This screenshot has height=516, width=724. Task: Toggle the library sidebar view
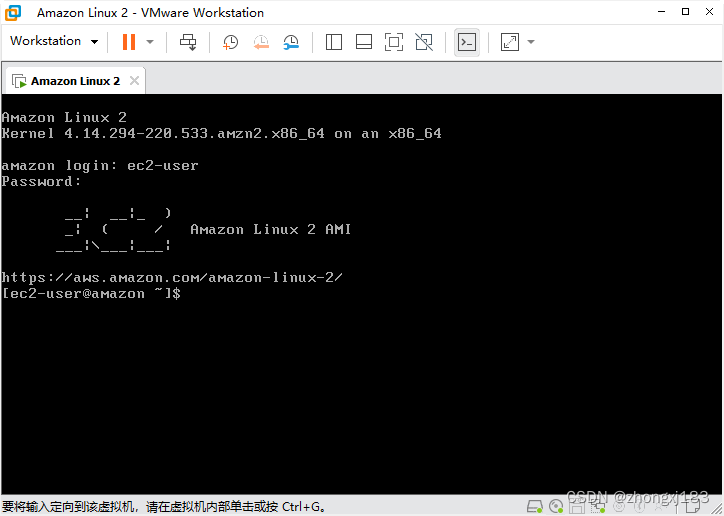tap(334, 42)
